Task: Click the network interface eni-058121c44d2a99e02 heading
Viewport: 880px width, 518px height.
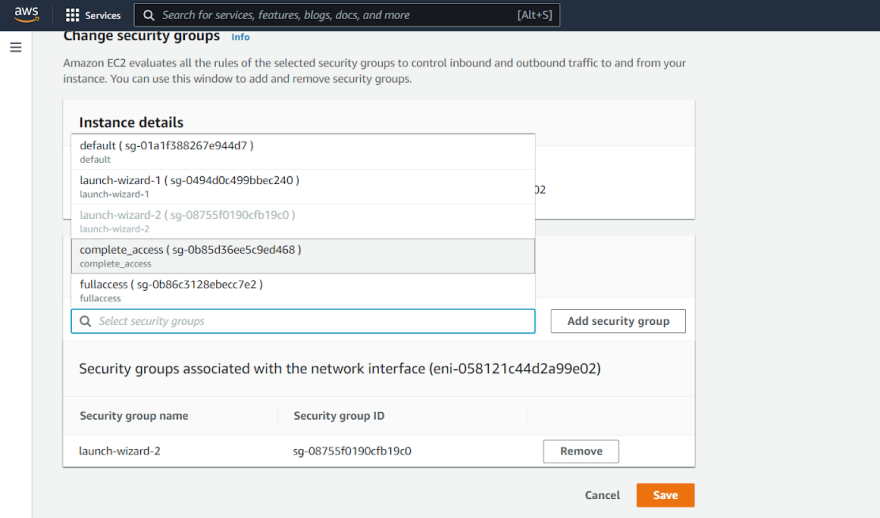Action: point(340,369)
